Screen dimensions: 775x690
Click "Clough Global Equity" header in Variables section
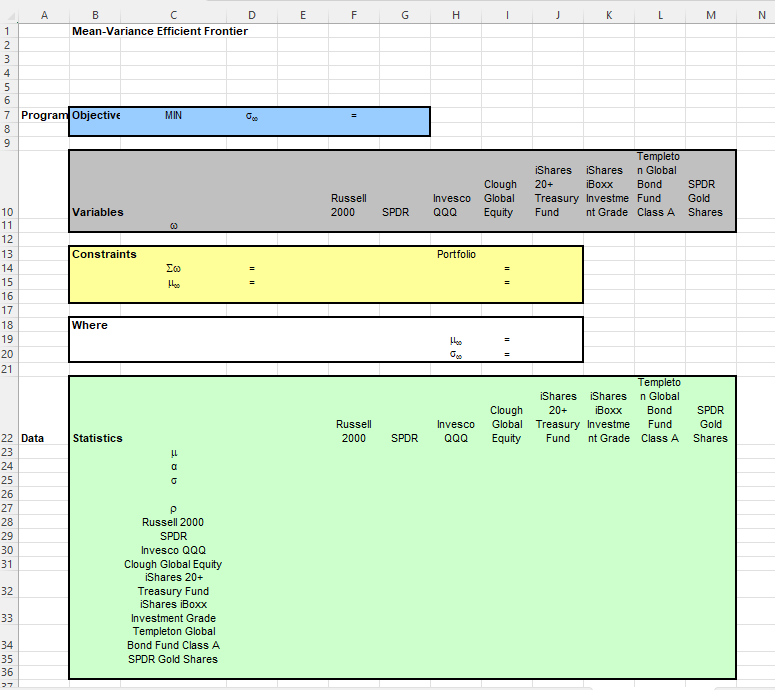point(500,198)
